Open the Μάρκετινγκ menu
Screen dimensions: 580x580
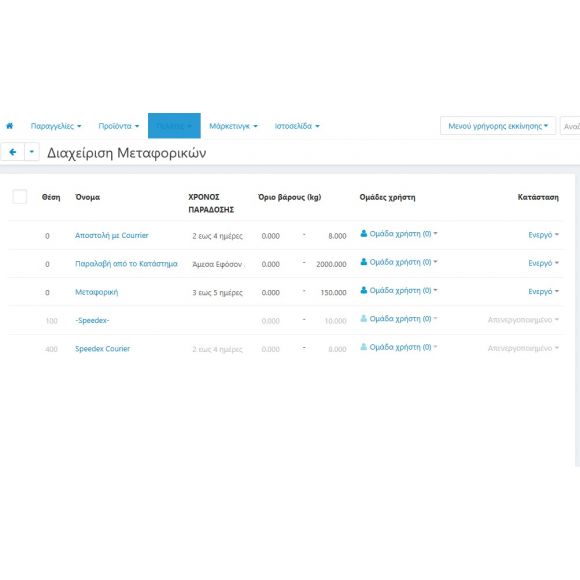(233, 126)
